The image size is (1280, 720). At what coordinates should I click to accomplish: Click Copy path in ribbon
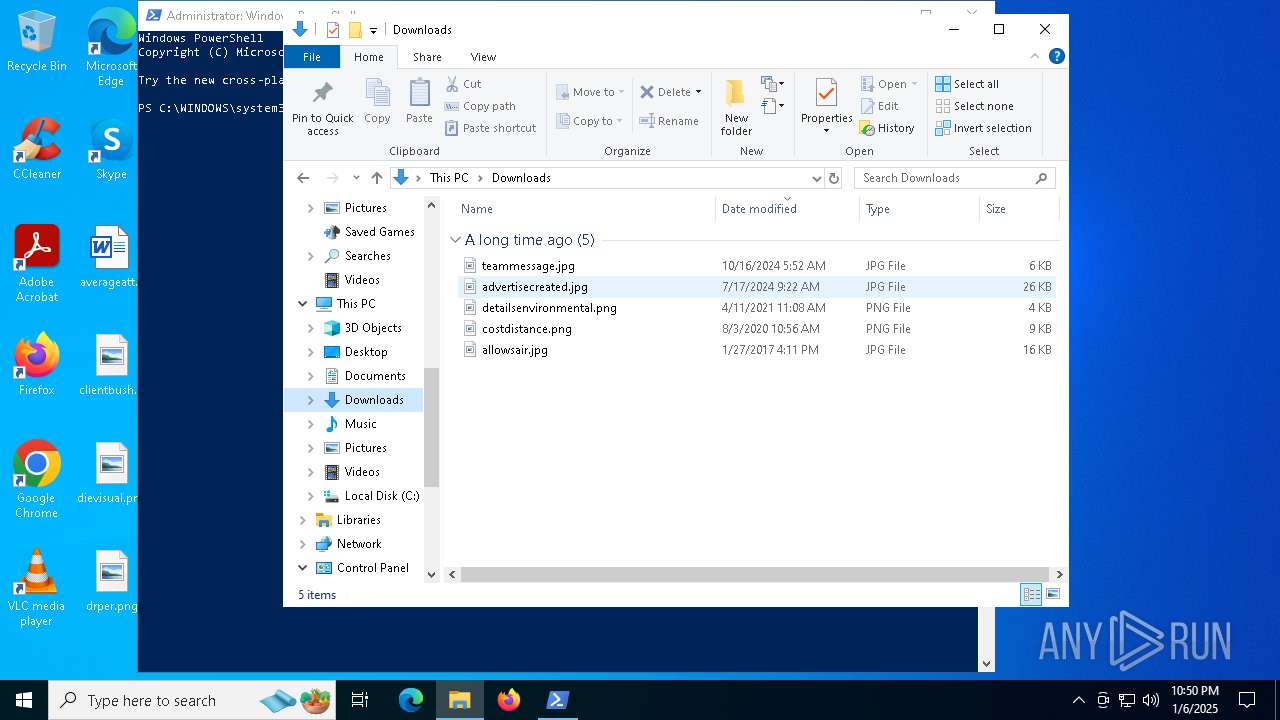[480, 106]
